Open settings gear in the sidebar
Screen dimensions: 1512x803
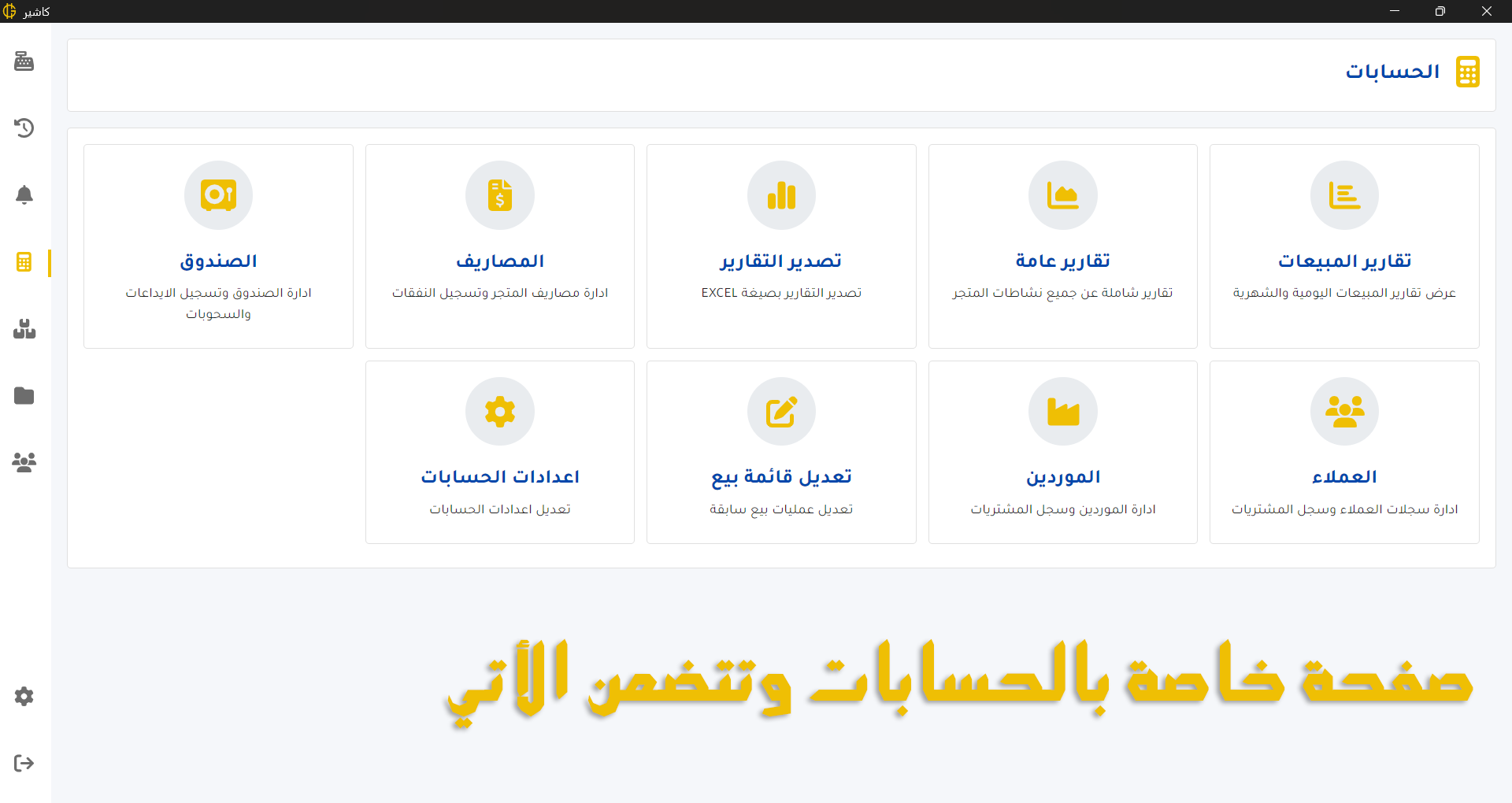point(24,696)
